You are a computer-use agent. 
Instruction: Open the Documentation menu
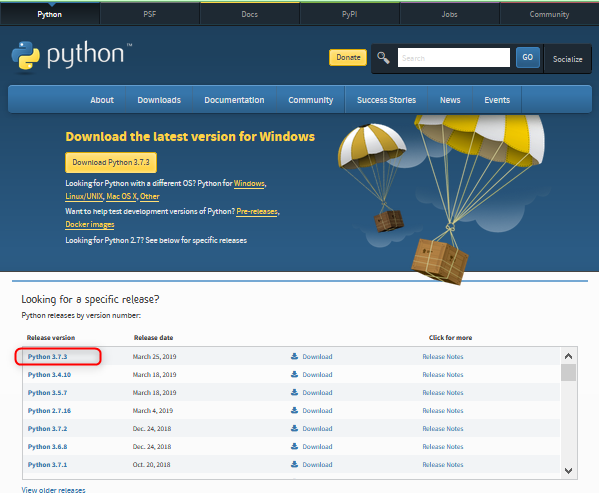click(234, 100)
